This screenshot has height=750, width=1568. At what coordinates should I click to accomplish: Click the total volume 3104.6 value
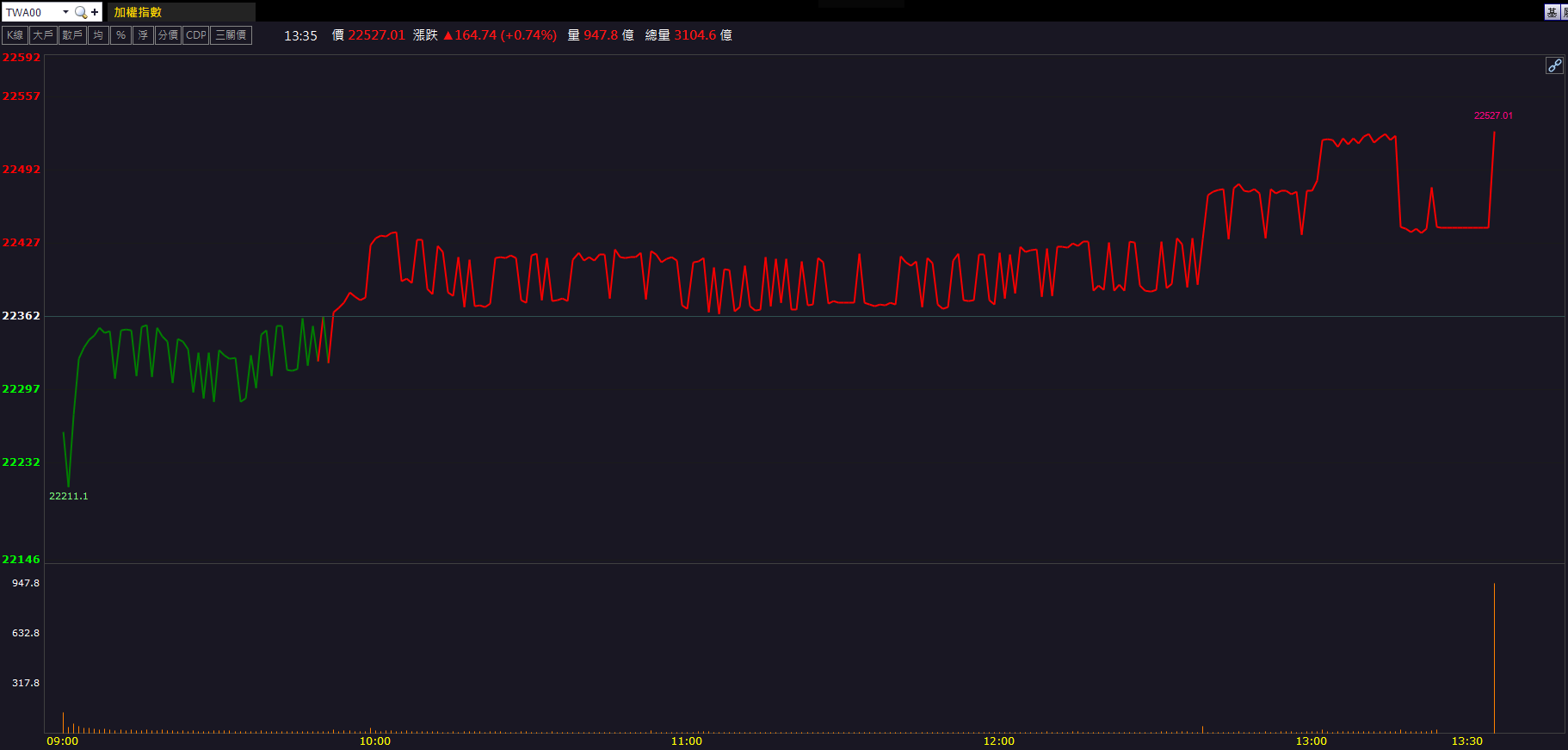click(695, 35)
